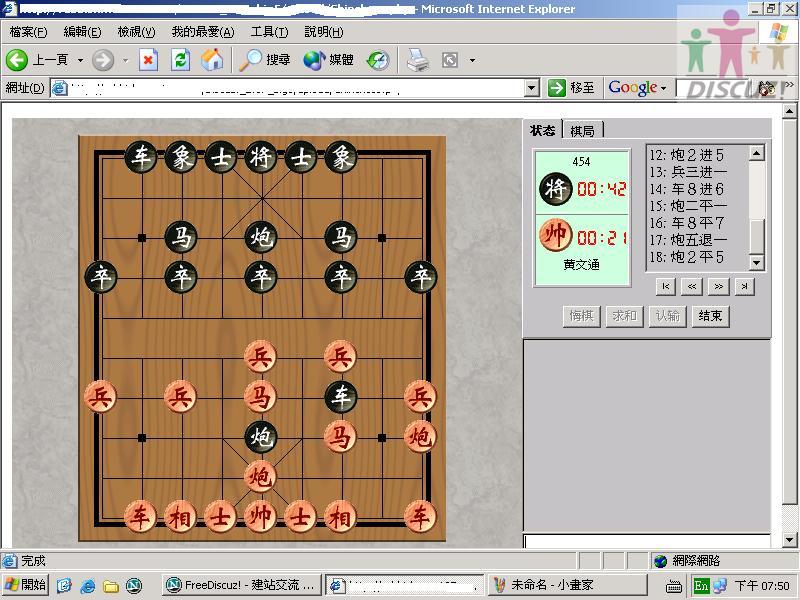Click the En language indicator in the tray
Viewport: 800px width, 600px height.
coord(701,586)
